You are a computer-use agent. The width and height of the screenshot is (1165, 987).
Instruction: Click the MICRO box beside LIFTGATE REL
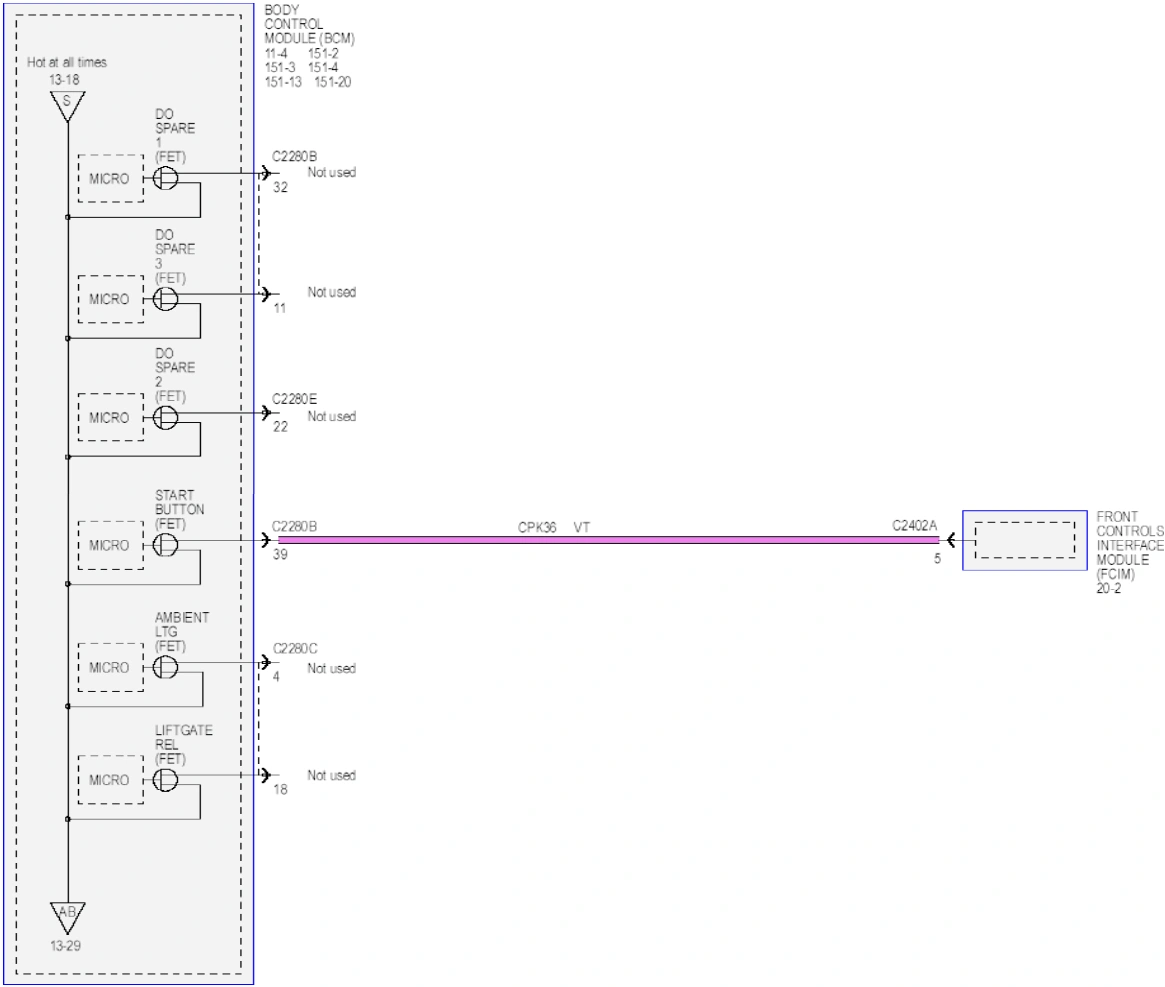tap(111, 780)
